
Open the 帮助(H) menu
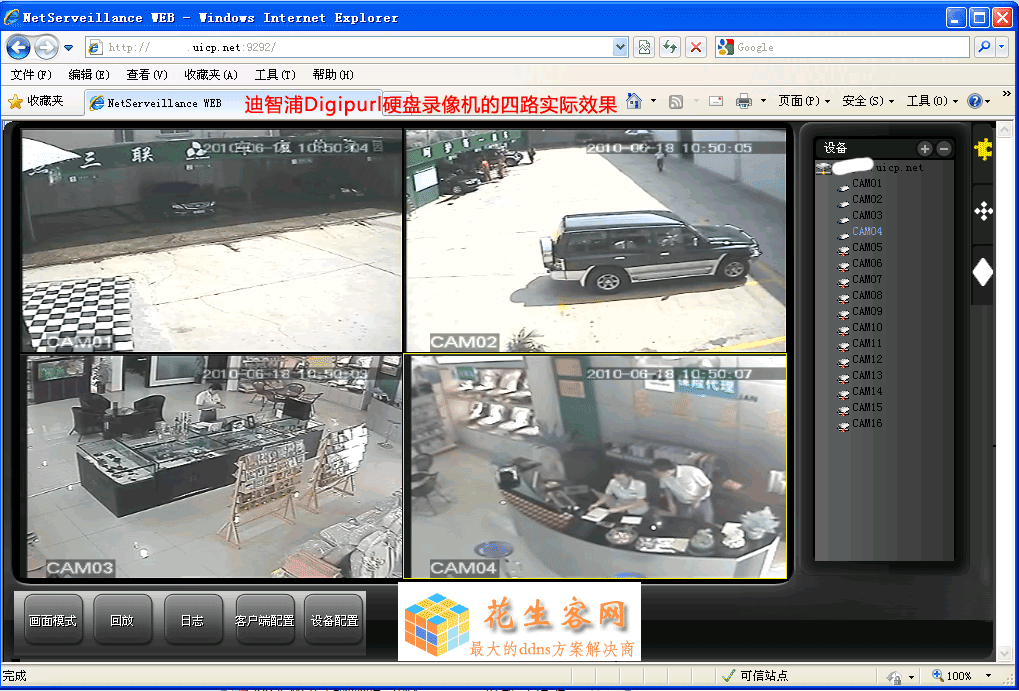coord(333,75)
